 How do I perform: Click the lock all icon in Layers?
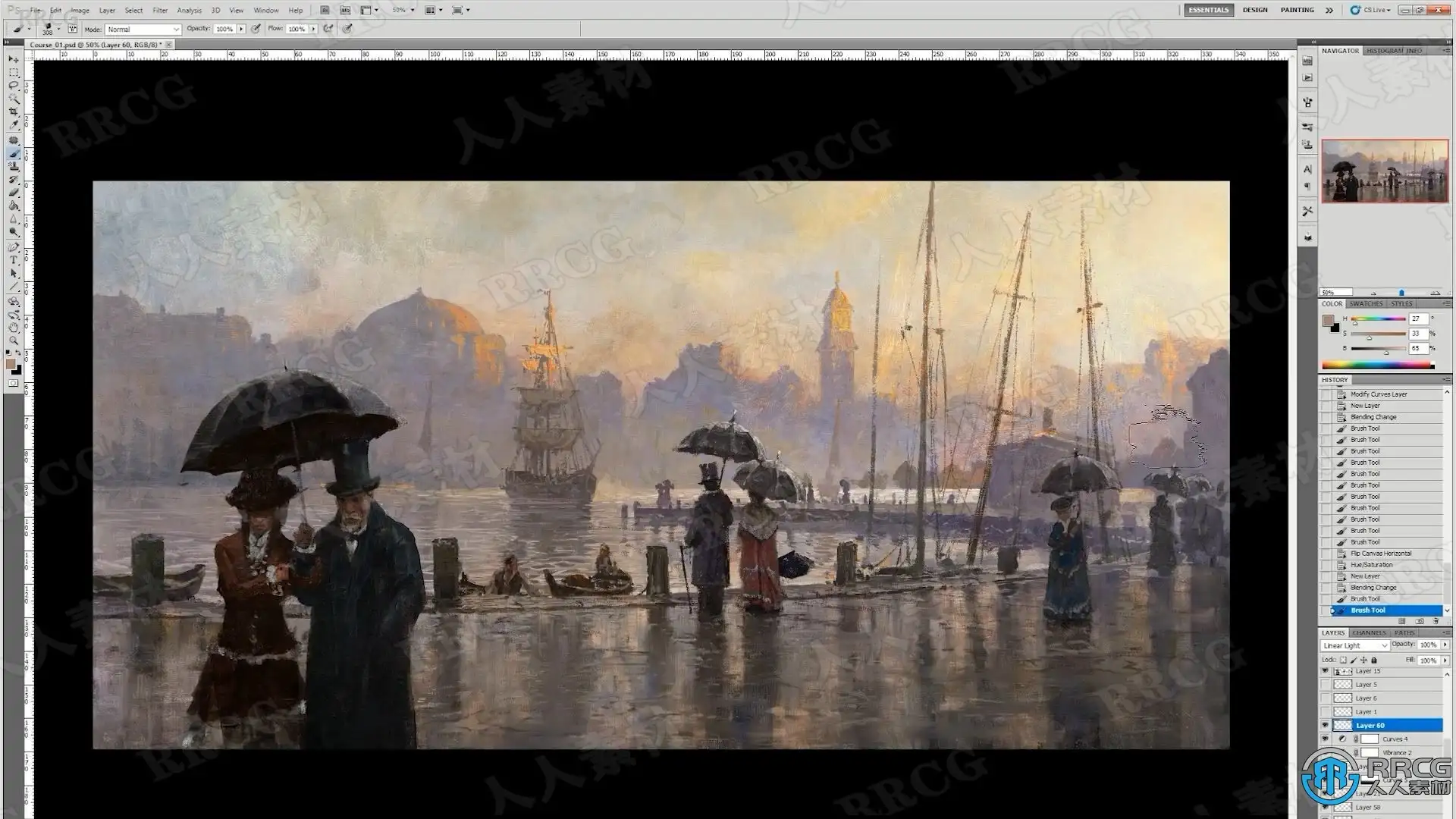pyautogui.click(x=1373, y=660)
